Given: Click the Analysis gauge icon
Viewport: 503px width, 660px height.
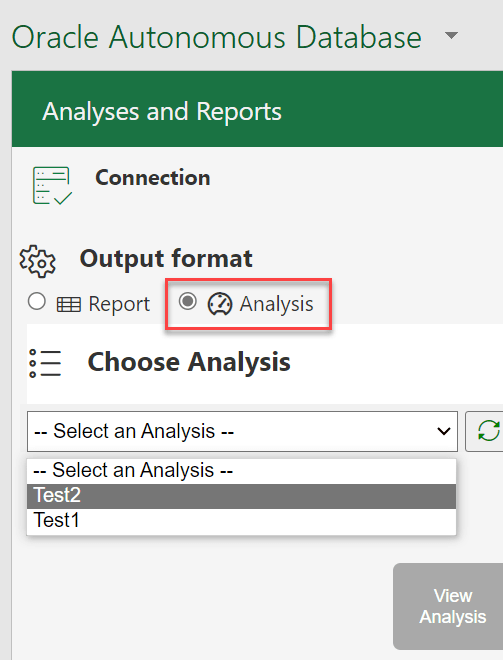Looking at the screenshot, I should [220, 304].
